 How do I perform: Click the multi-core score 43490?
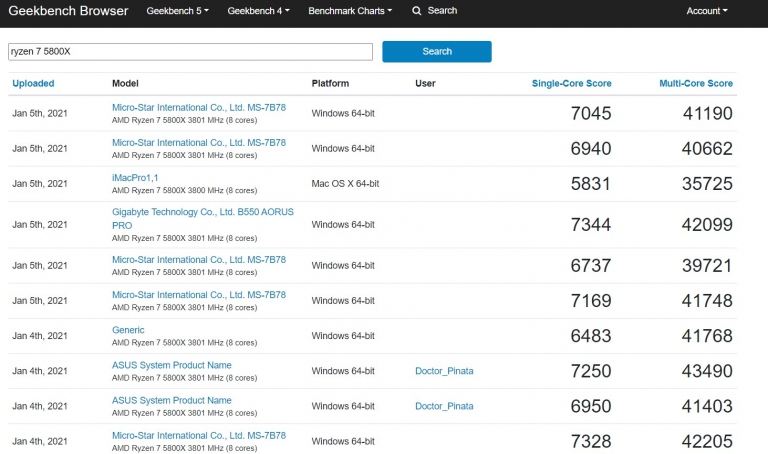pos(707,371)
